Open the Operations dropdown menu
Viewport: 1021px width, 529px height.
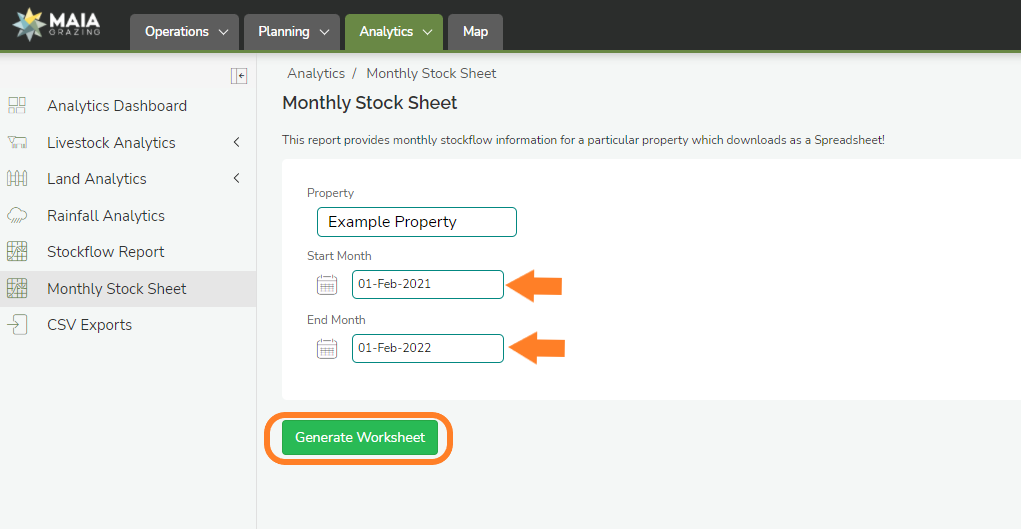coord(185,32)
